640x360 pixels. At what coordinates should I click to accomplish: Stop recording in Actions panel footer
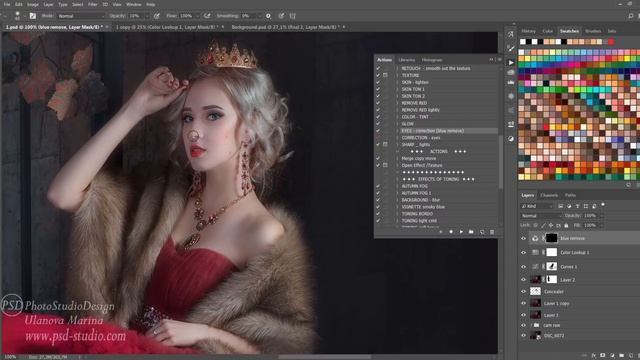click(440, 232)
